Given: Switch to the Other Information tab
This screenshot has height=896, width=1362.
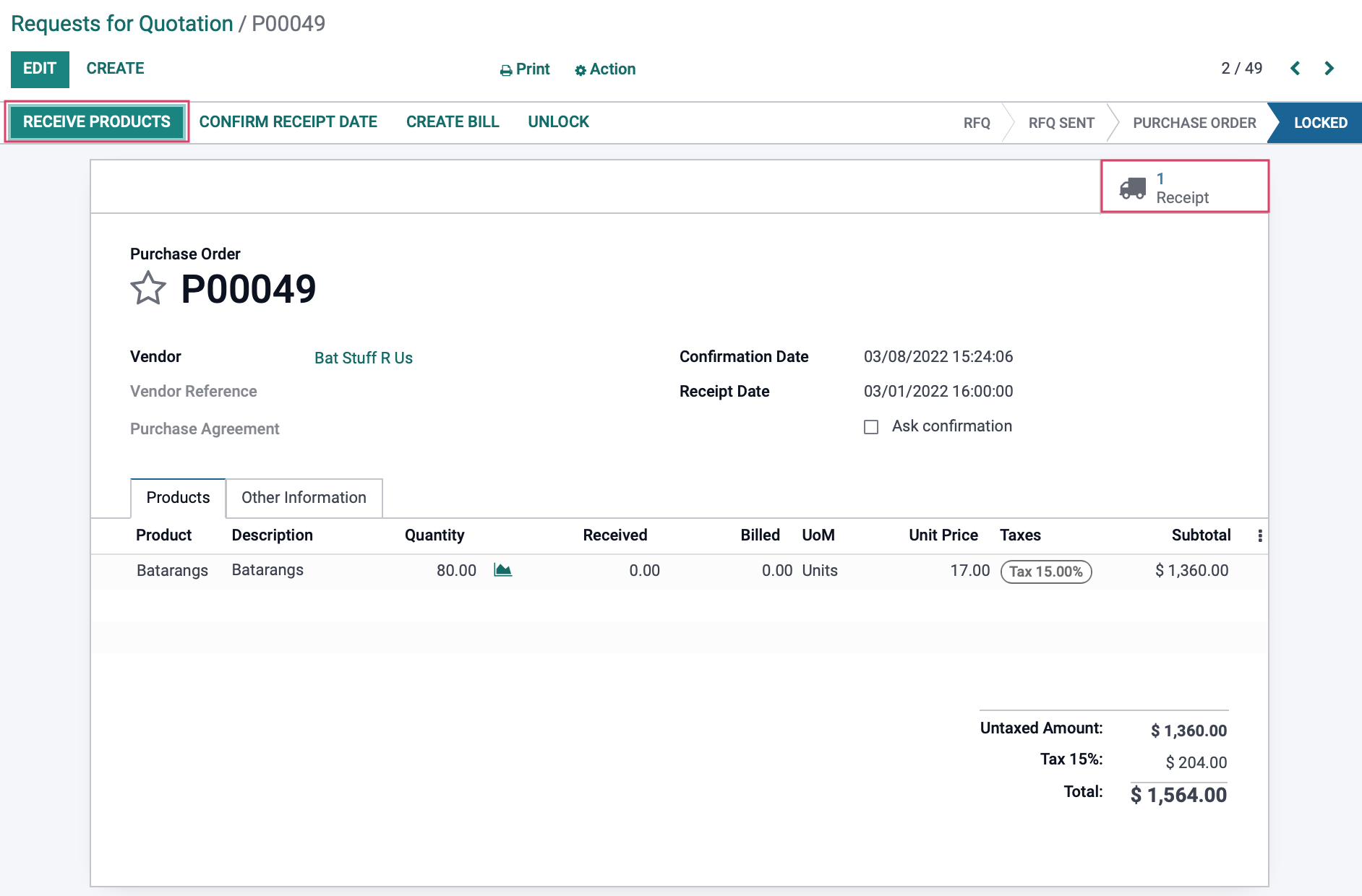Looking at the screenshot, I should (304, 498).
